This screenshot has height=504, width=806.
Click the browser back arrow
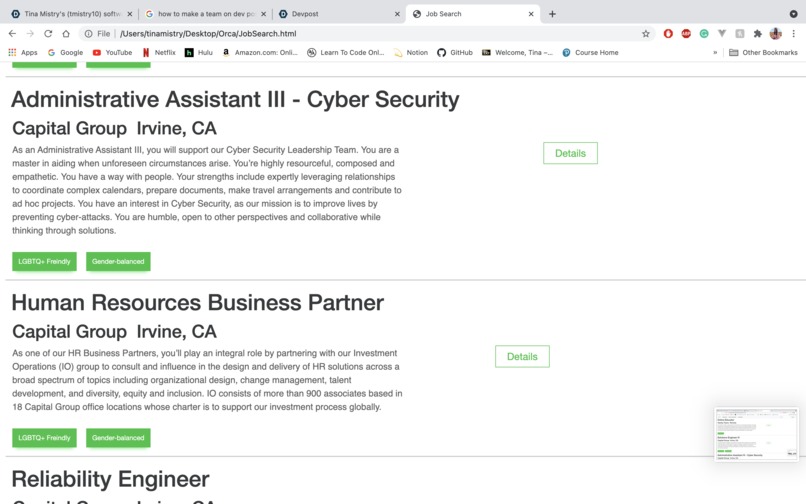12,33
